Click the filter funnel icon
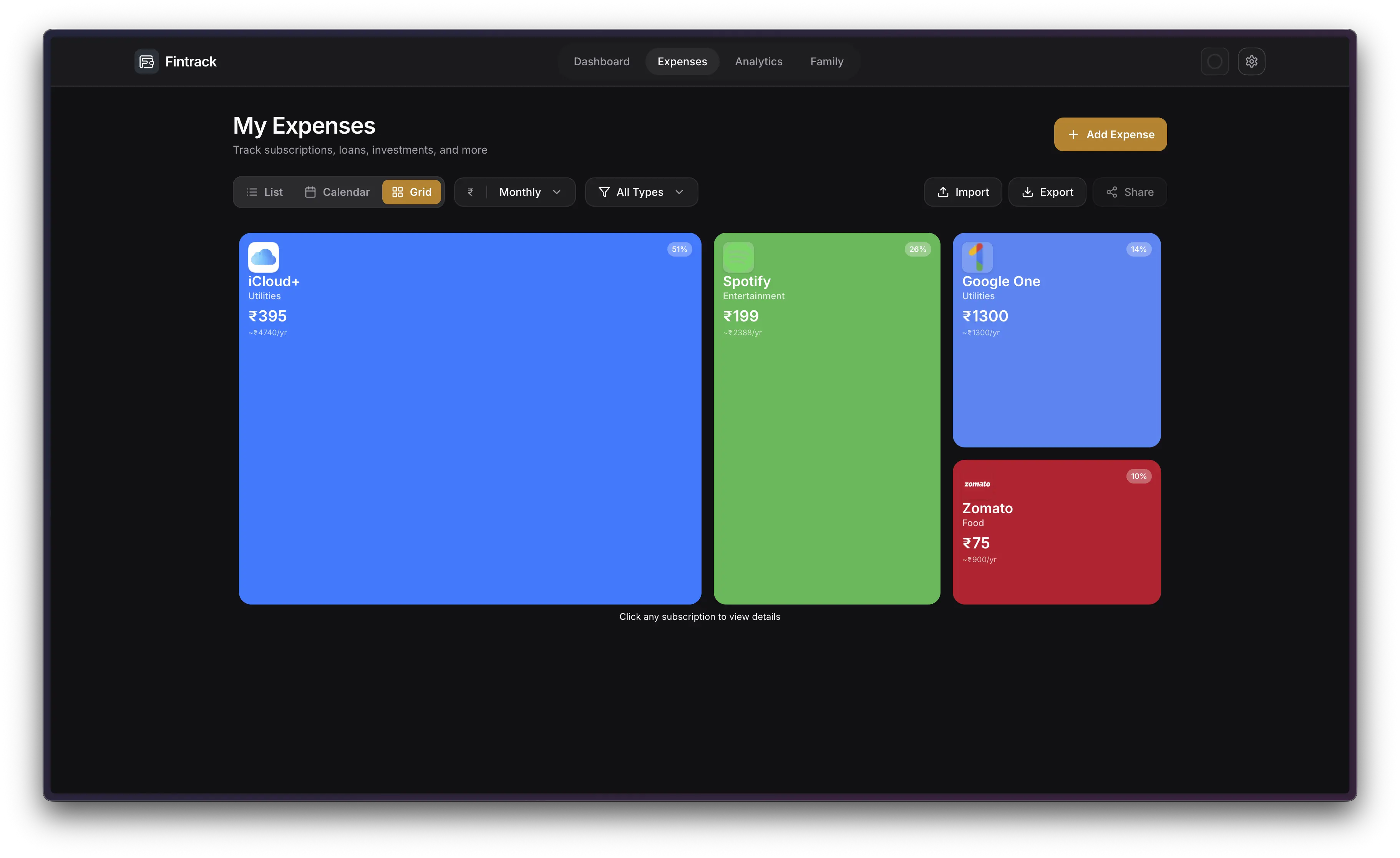 coord(604,192)
